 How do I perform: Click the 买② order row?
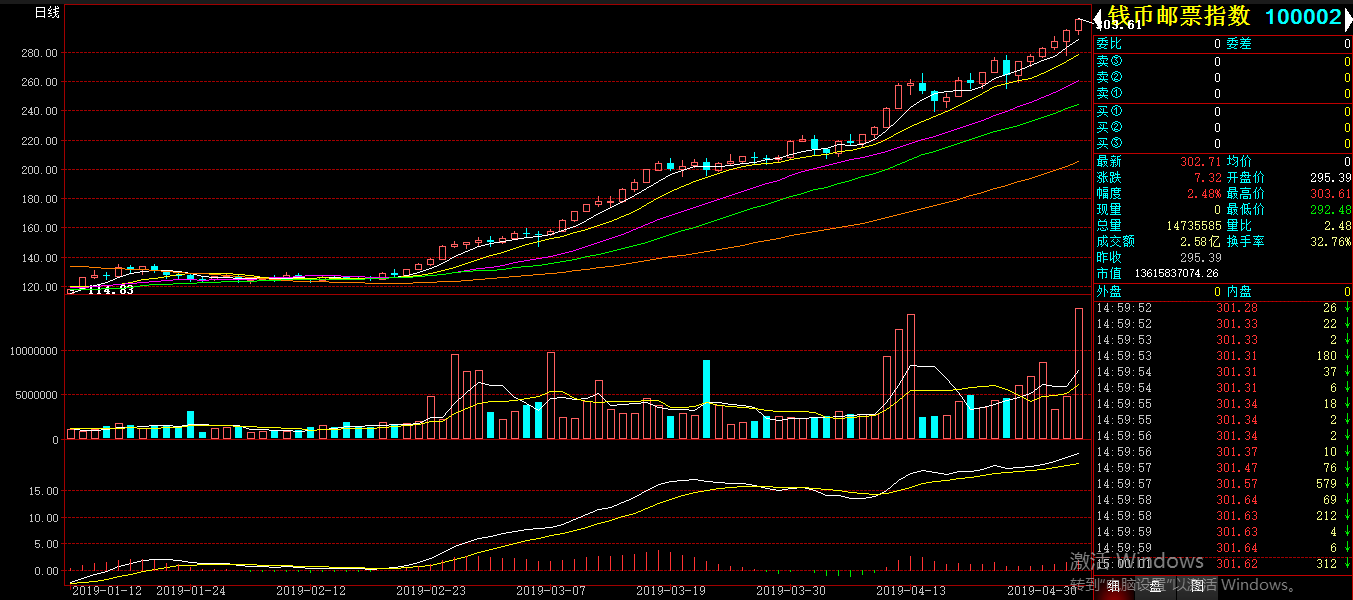pos(1223,127)
